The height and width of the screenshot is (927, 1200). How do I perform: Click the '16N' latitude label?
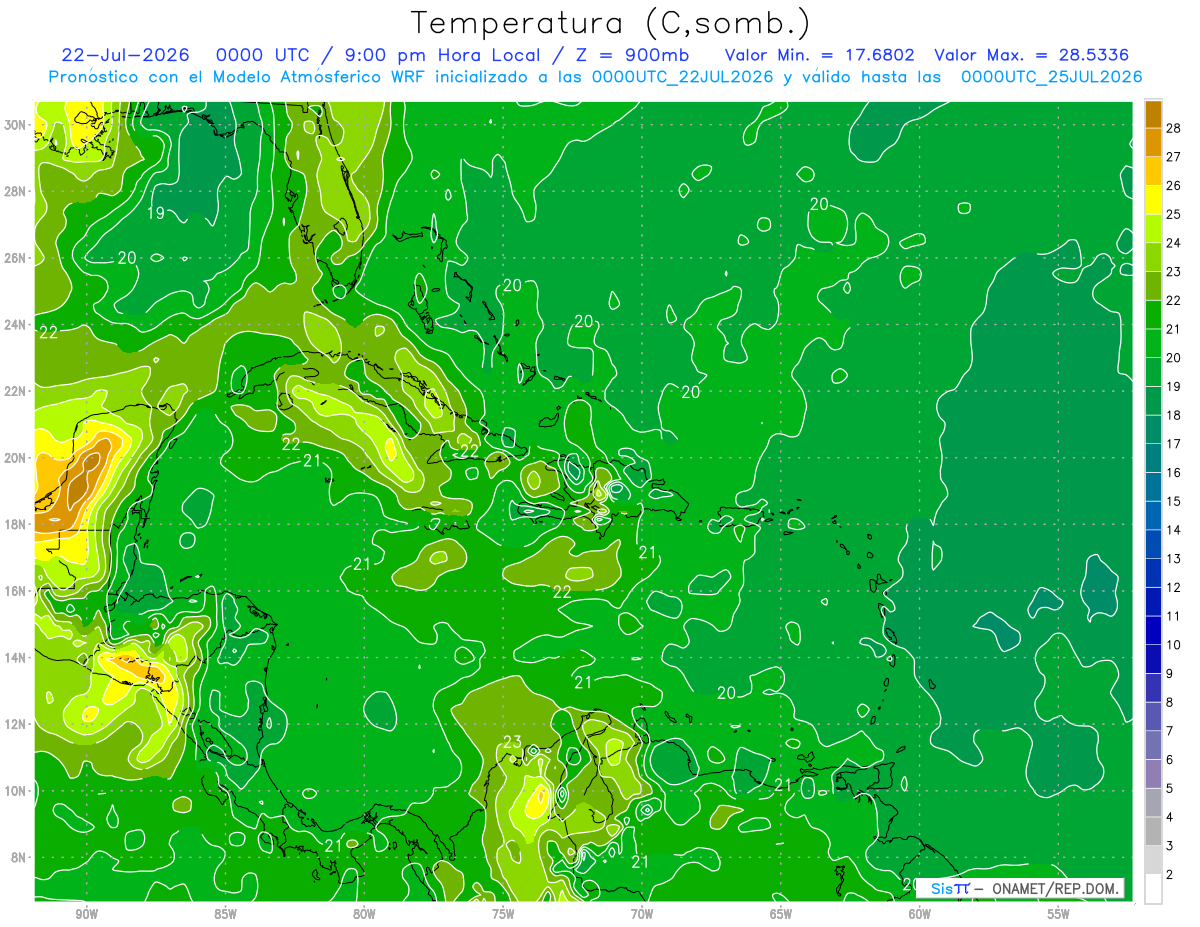[x=16, y=591]
